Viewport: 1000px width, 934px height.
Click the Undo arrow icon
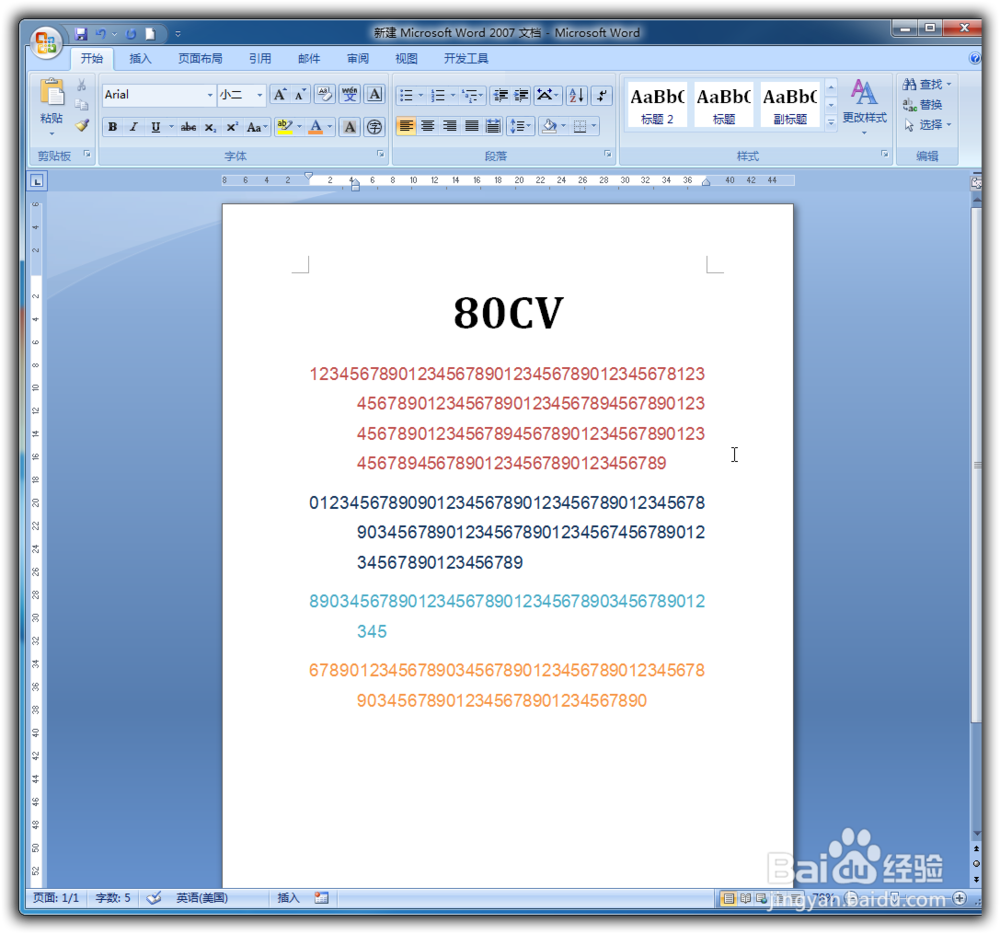click(x=101, y=34)
